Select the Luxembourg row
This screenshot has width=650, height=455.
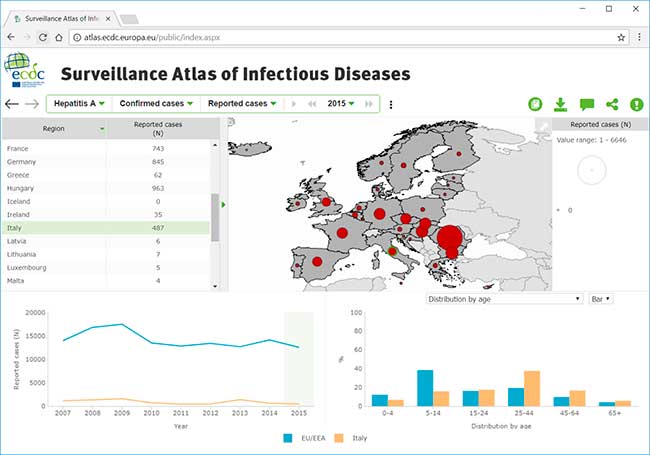pos(106,268)
